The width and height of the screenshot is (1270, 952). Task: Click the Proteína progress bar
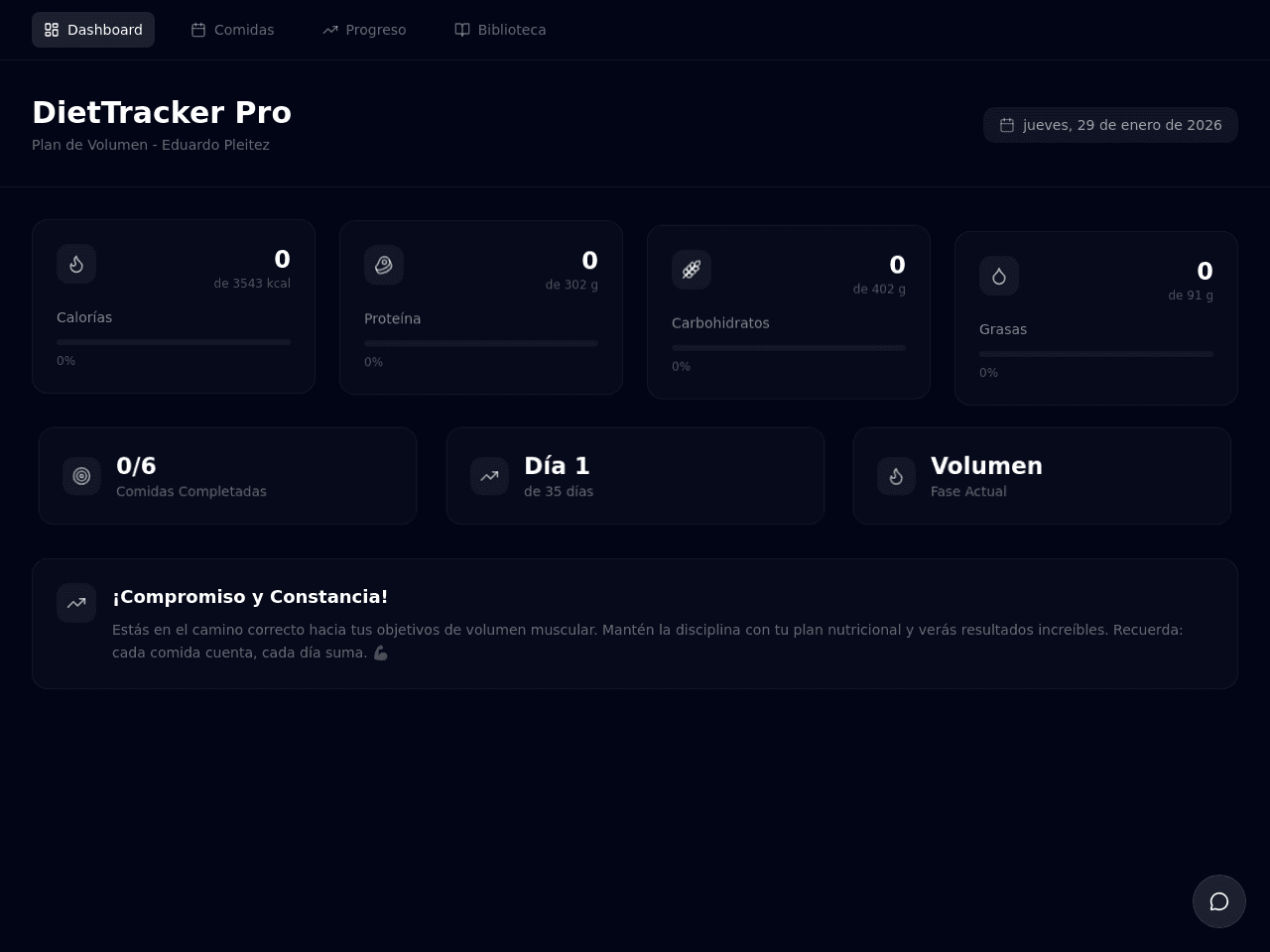pyautogui.click(x=481, y=343)
